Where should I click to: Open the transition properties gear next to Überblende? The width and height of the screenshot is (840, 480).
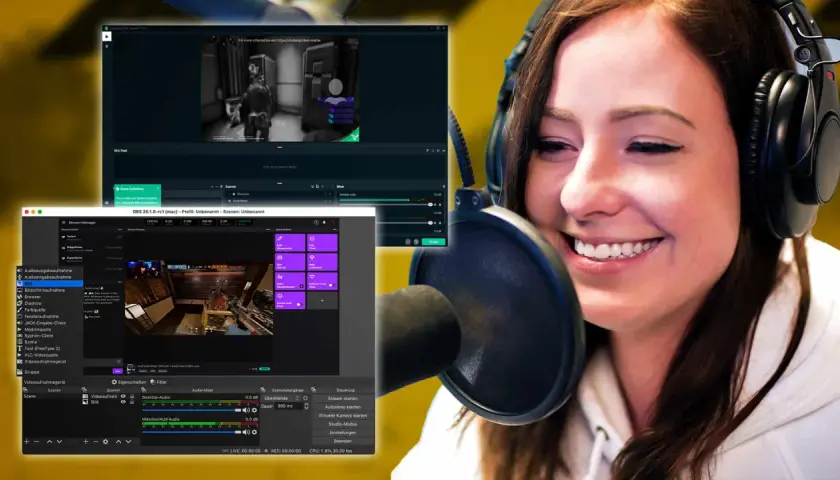click(305, 398)
